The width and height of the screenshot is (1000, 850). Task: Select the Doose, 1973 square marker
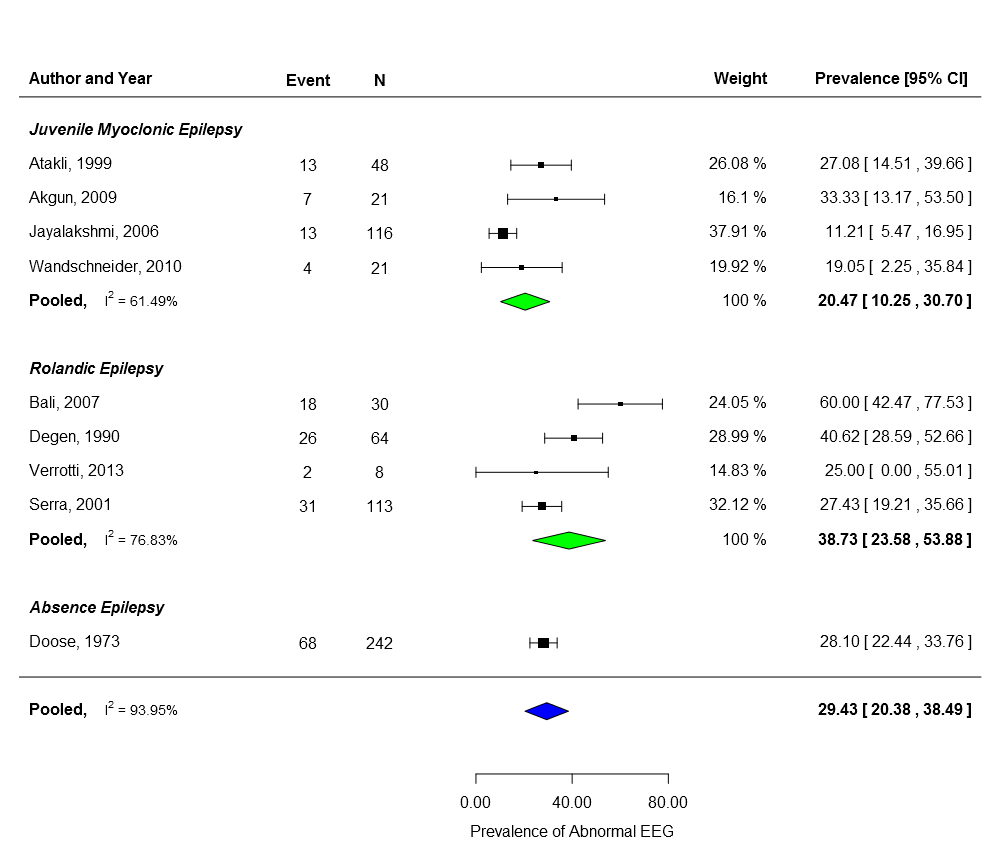[543, 642]
